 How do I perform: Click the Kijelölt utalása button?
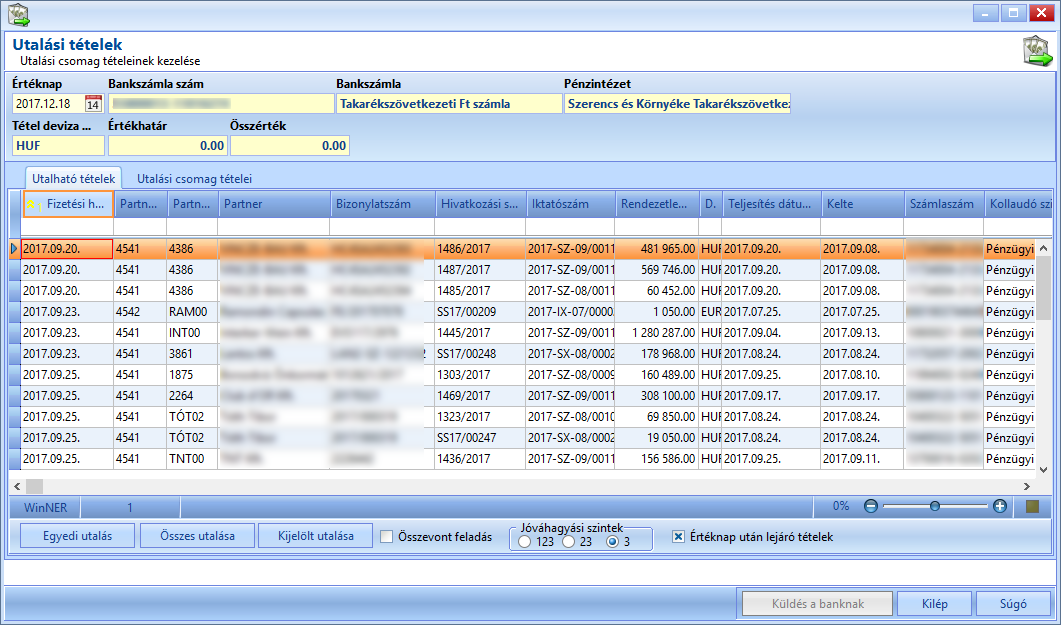click(316, 536)
